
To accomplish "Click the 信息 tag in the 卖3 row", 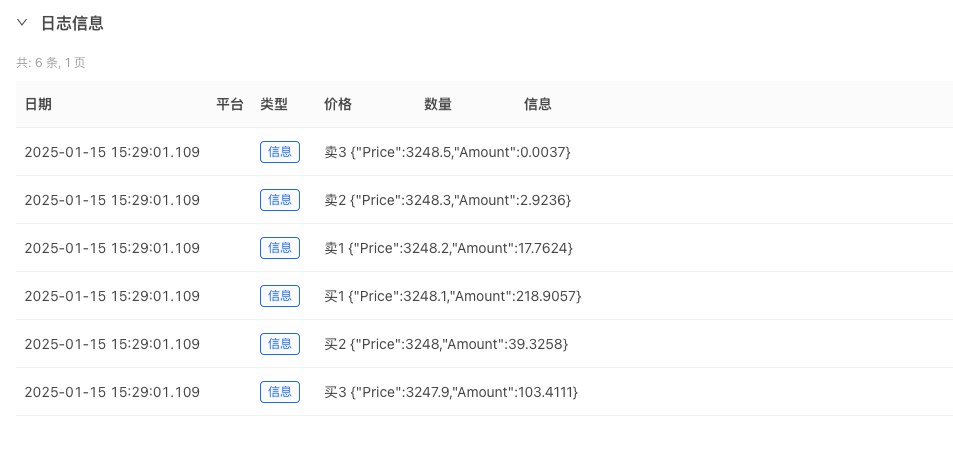I will tap(280, 152).
